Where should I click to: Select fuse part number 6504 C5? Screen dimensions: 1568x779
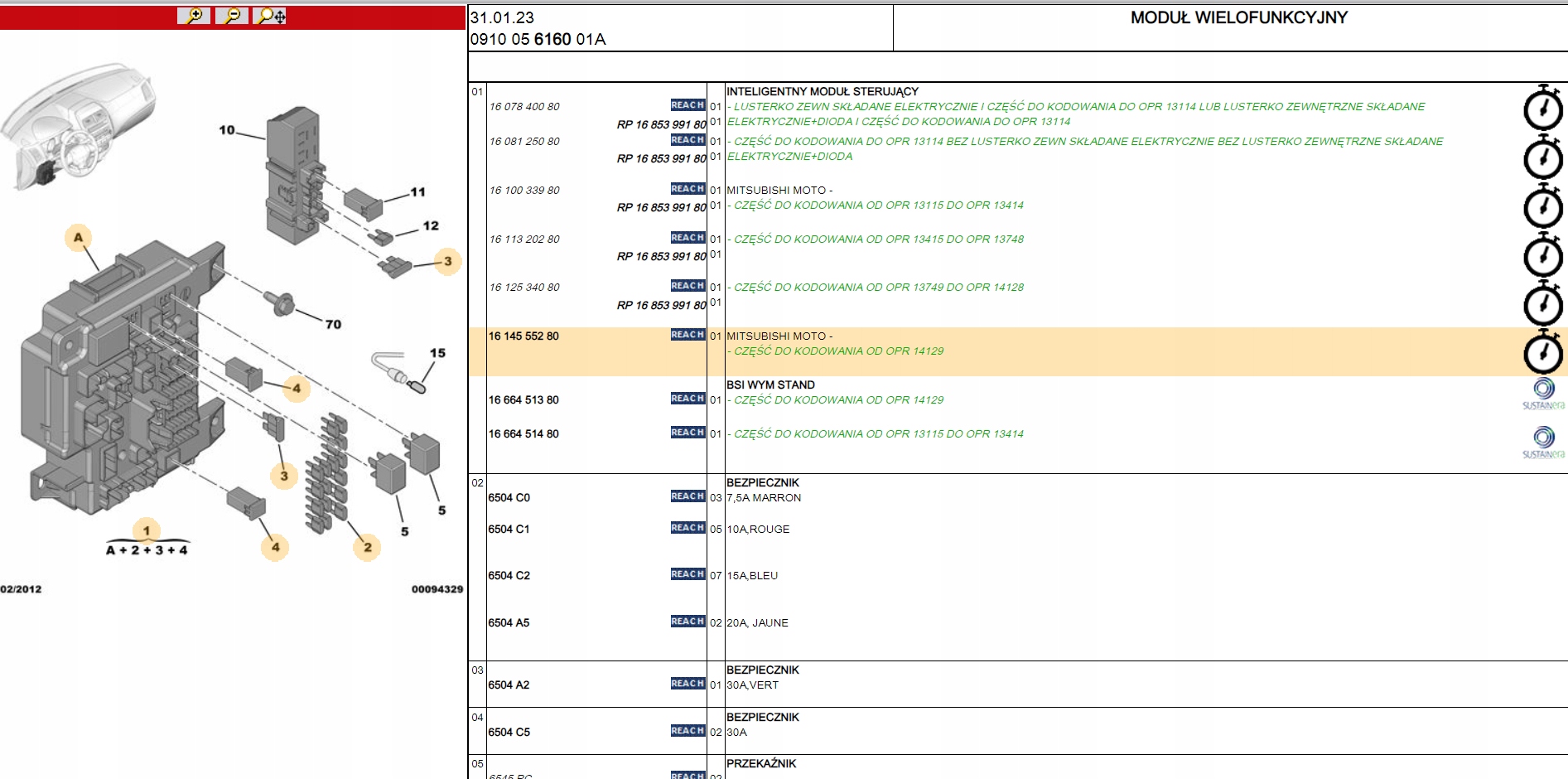click(509, 733)
